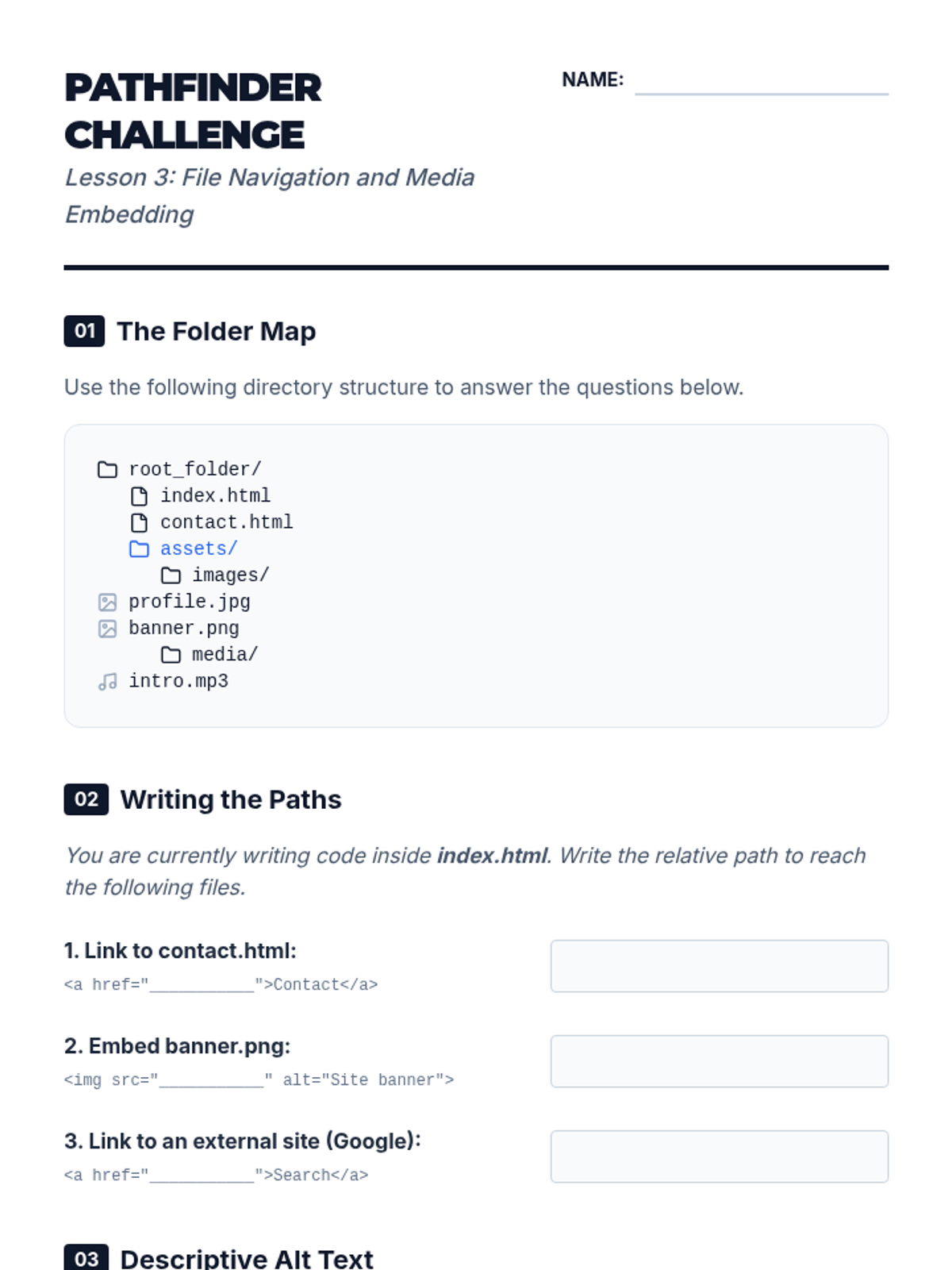952x1270 pixels.
Task: Click the banner.png image icon
Action: 107,629
